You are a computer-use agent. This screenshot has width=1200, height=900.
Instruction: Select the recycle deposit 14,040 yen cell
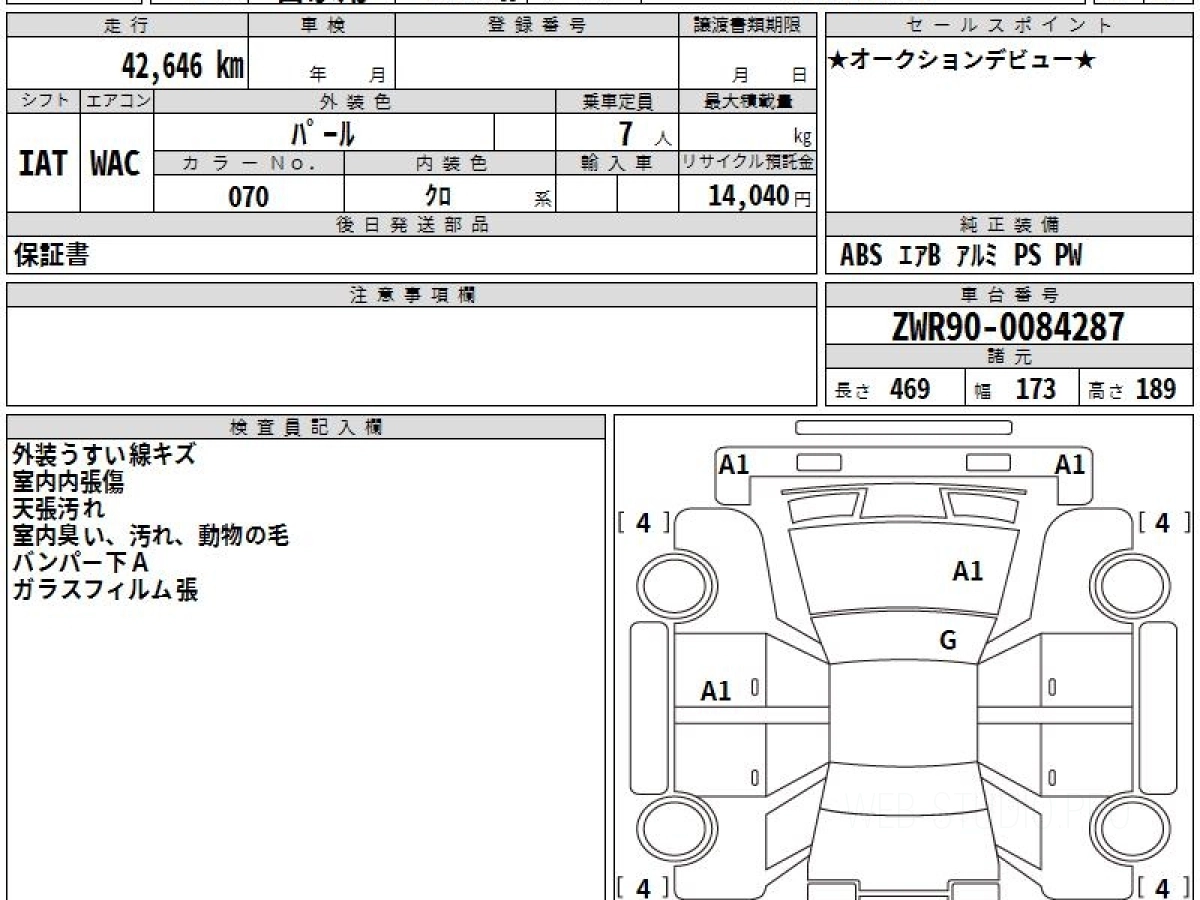click(x=747, y=195)
